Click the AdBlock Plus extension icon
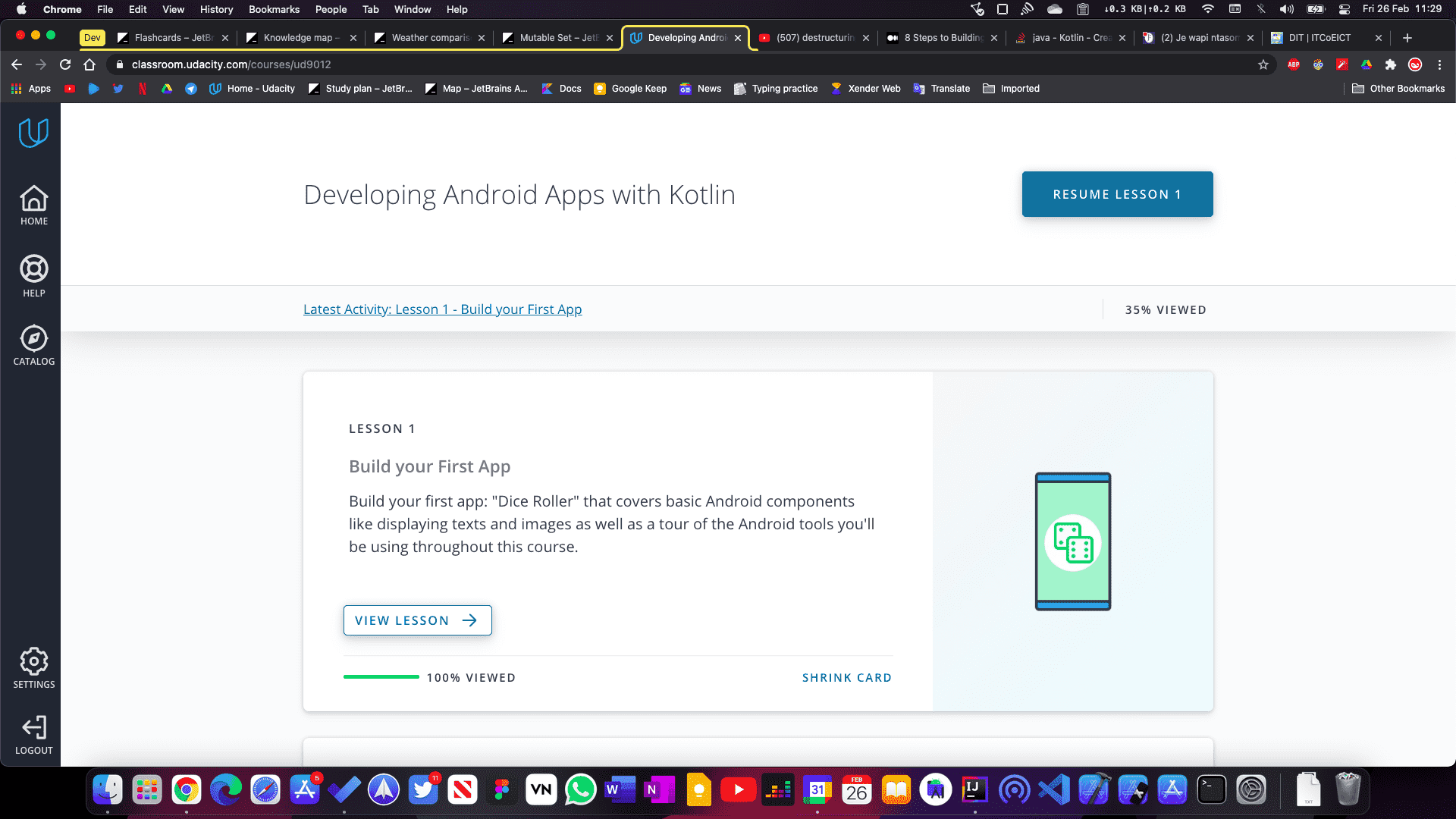 (x=1294, y=64)
